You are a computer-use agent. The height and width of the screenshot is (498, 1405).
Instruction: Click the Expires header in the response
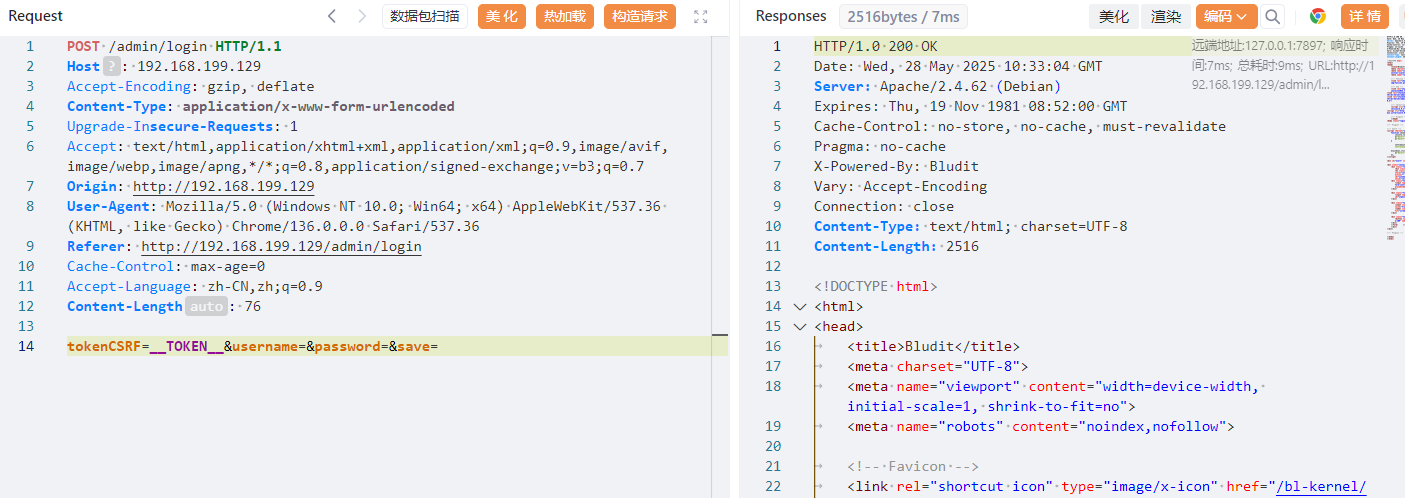pos(970,106)
